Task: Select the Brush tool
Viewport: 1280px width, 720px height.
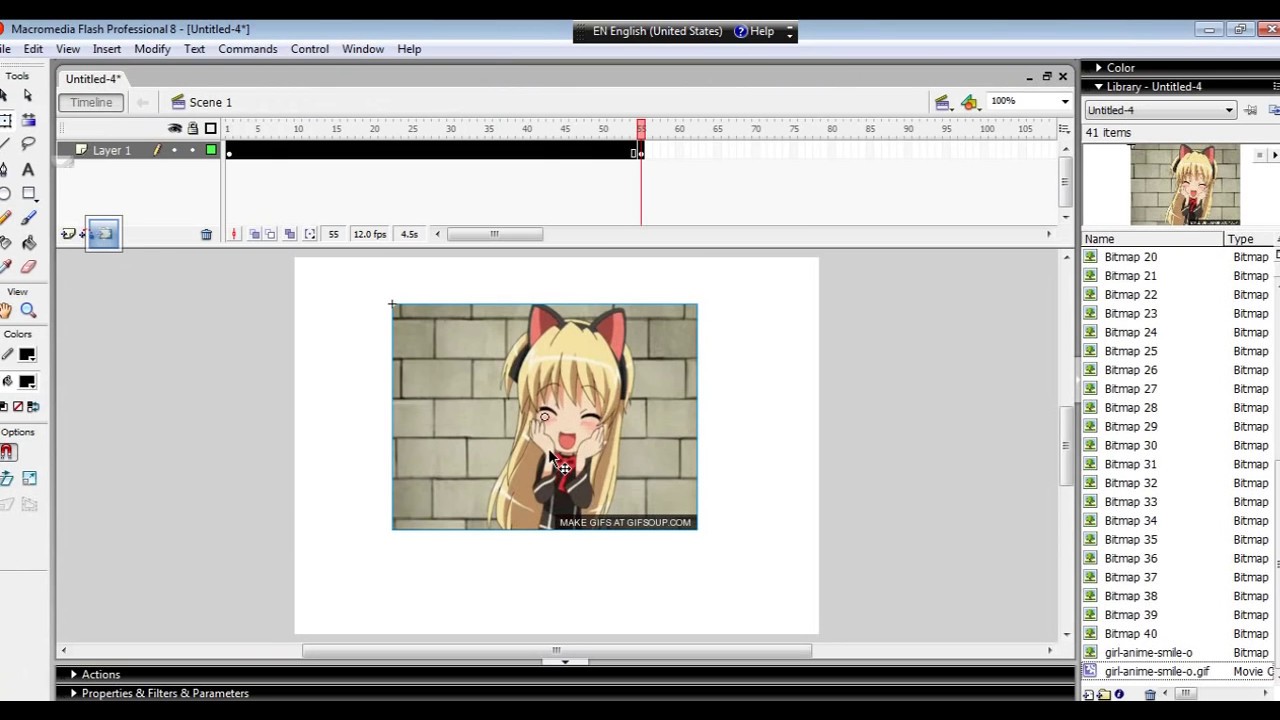Action: tap(28, 218)
